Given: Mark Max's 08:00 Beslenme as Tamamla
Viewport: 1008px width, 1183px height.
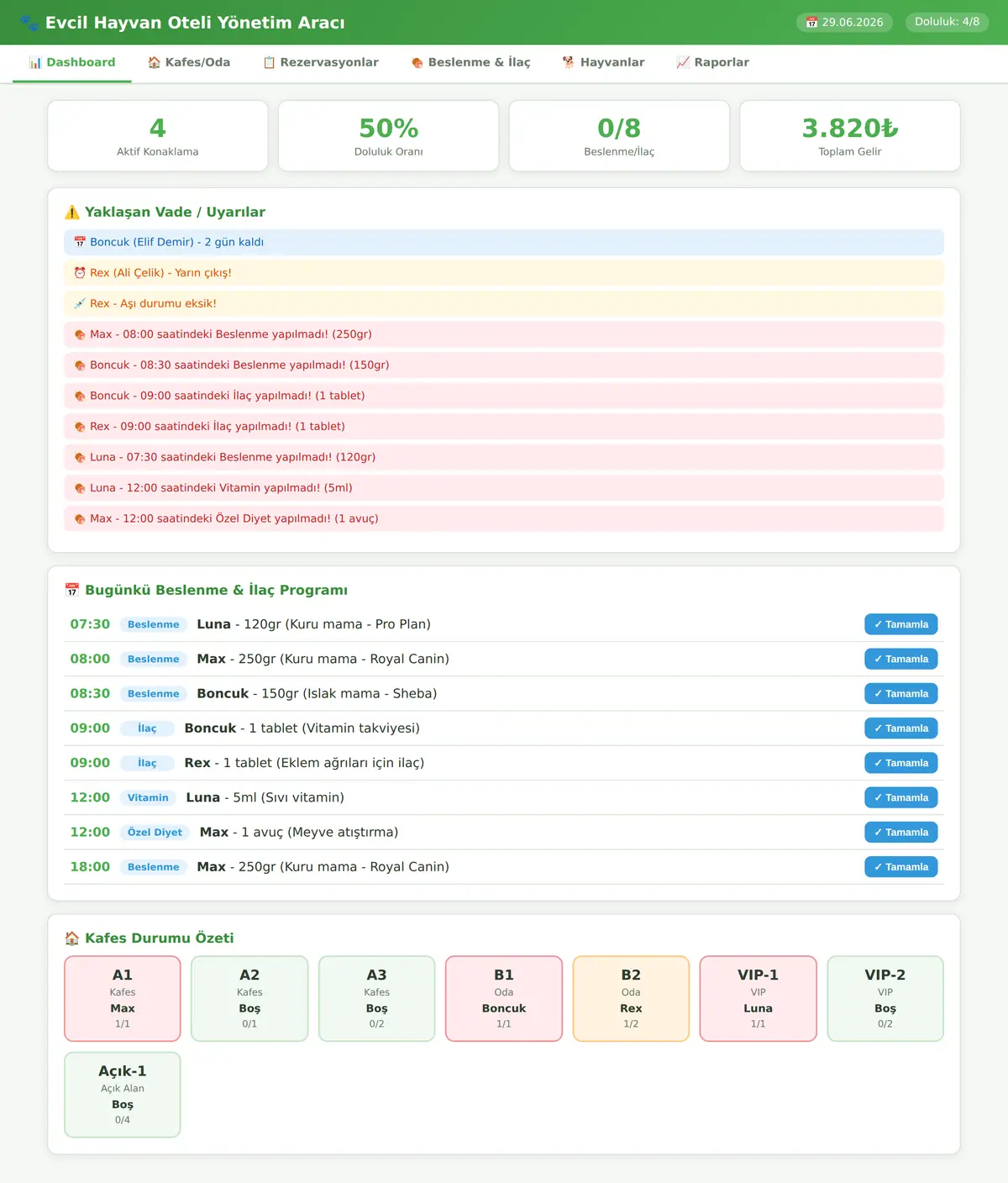Looking at the screenshot, I should (900, 660).
